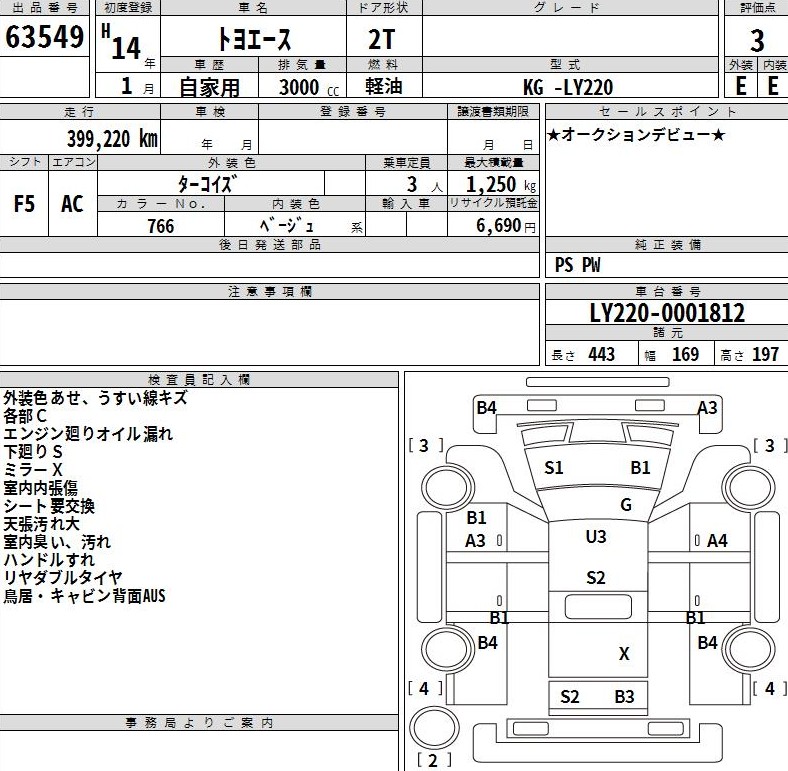
Task: Click the A3 mark on front bumper corner
Action: pos(707,408)
